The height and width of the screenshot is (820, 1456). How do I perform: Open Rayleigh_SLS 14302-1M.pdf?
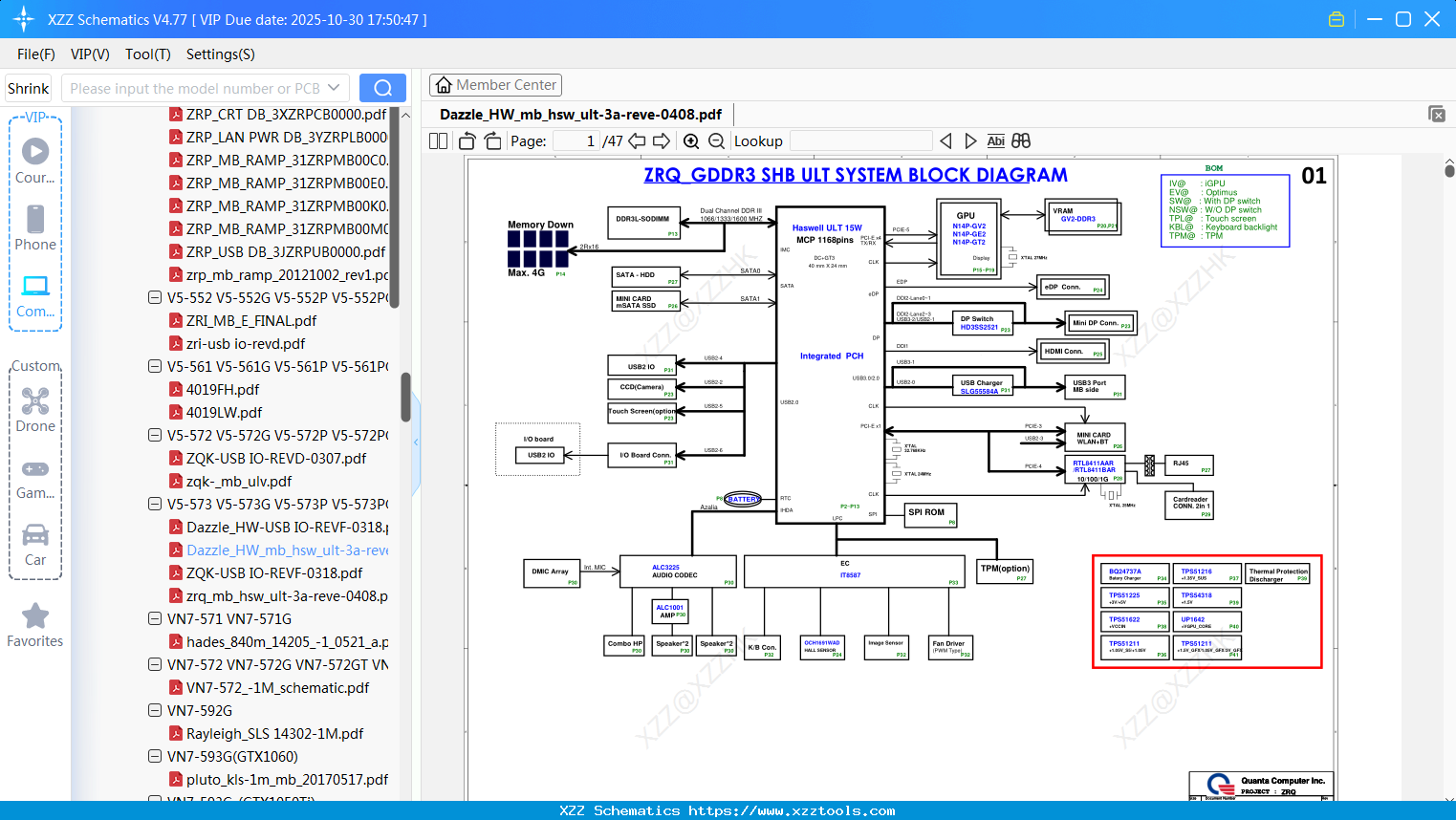pyautogui.click(x=274, y=733)
